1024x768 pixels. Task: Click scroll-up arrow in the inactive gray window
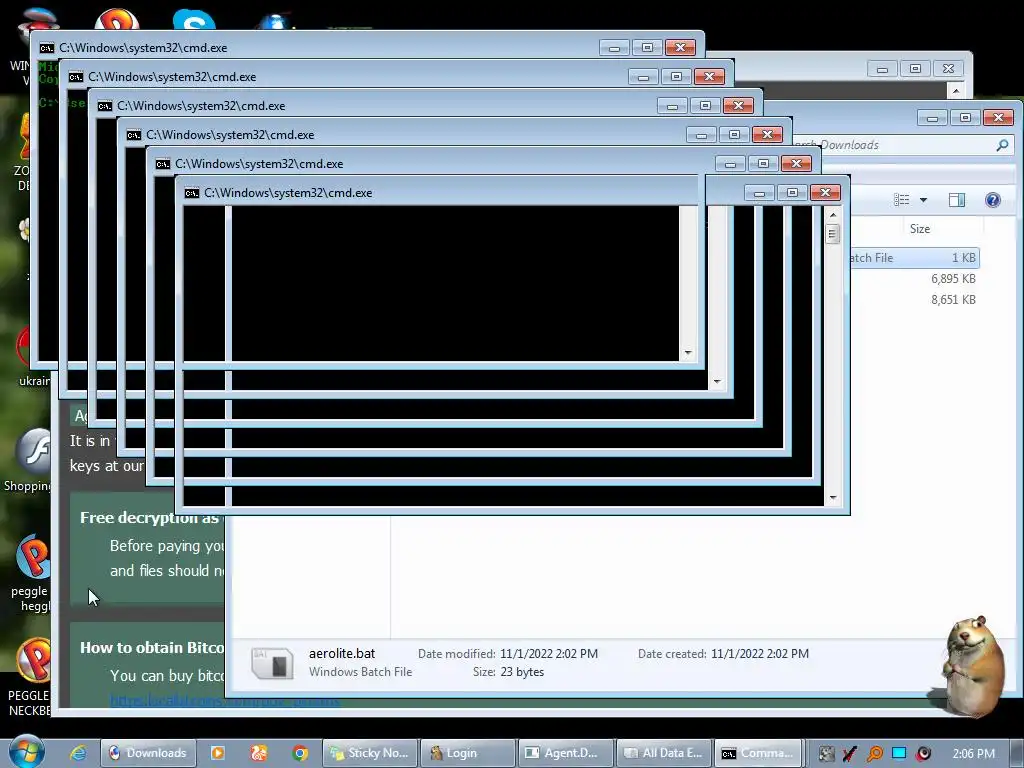956,90
